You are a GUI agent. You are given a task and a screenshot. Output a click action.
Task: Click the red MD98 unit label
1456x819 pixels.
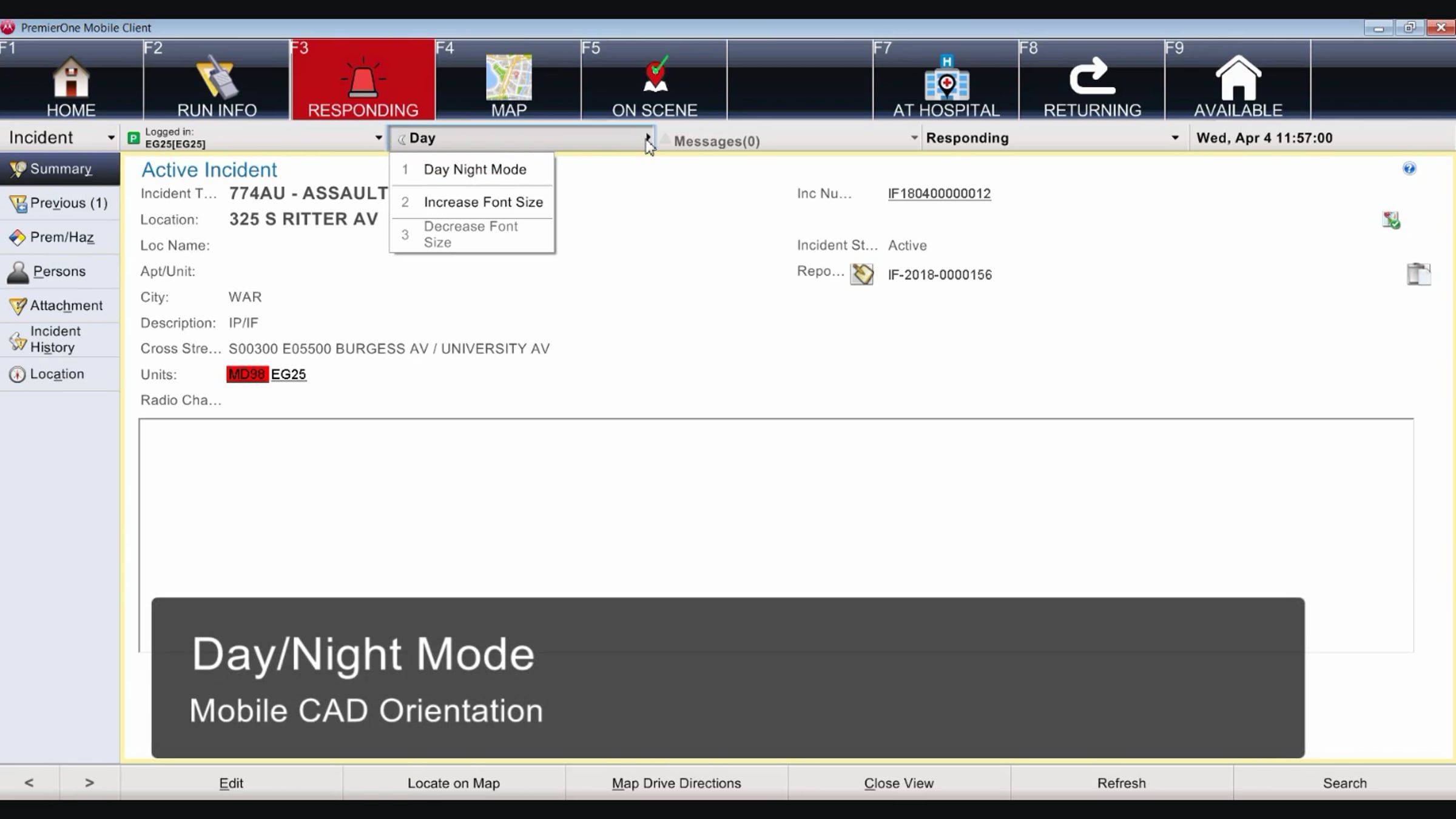click(x=247, y=374)
